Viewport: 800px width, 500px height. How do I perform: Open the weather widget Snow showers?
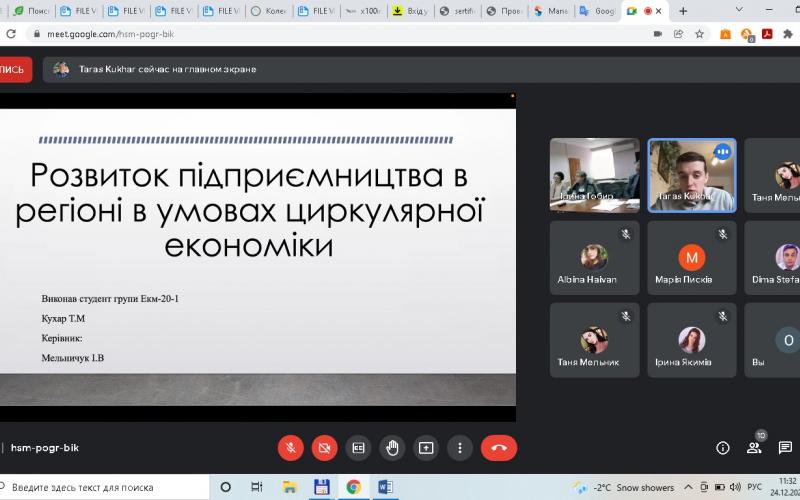623,488
